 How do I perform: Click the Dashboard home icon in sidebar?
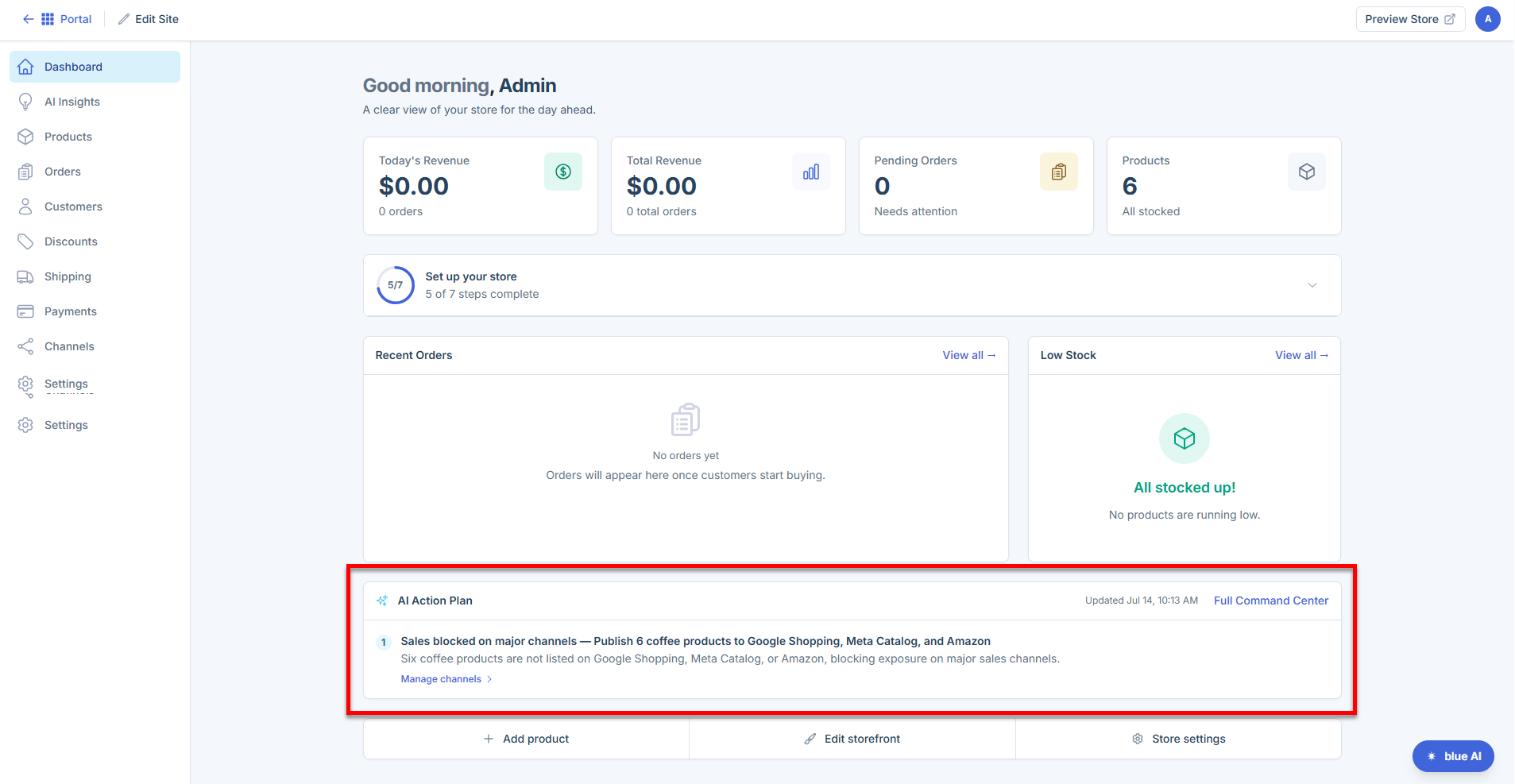(25, 67)
